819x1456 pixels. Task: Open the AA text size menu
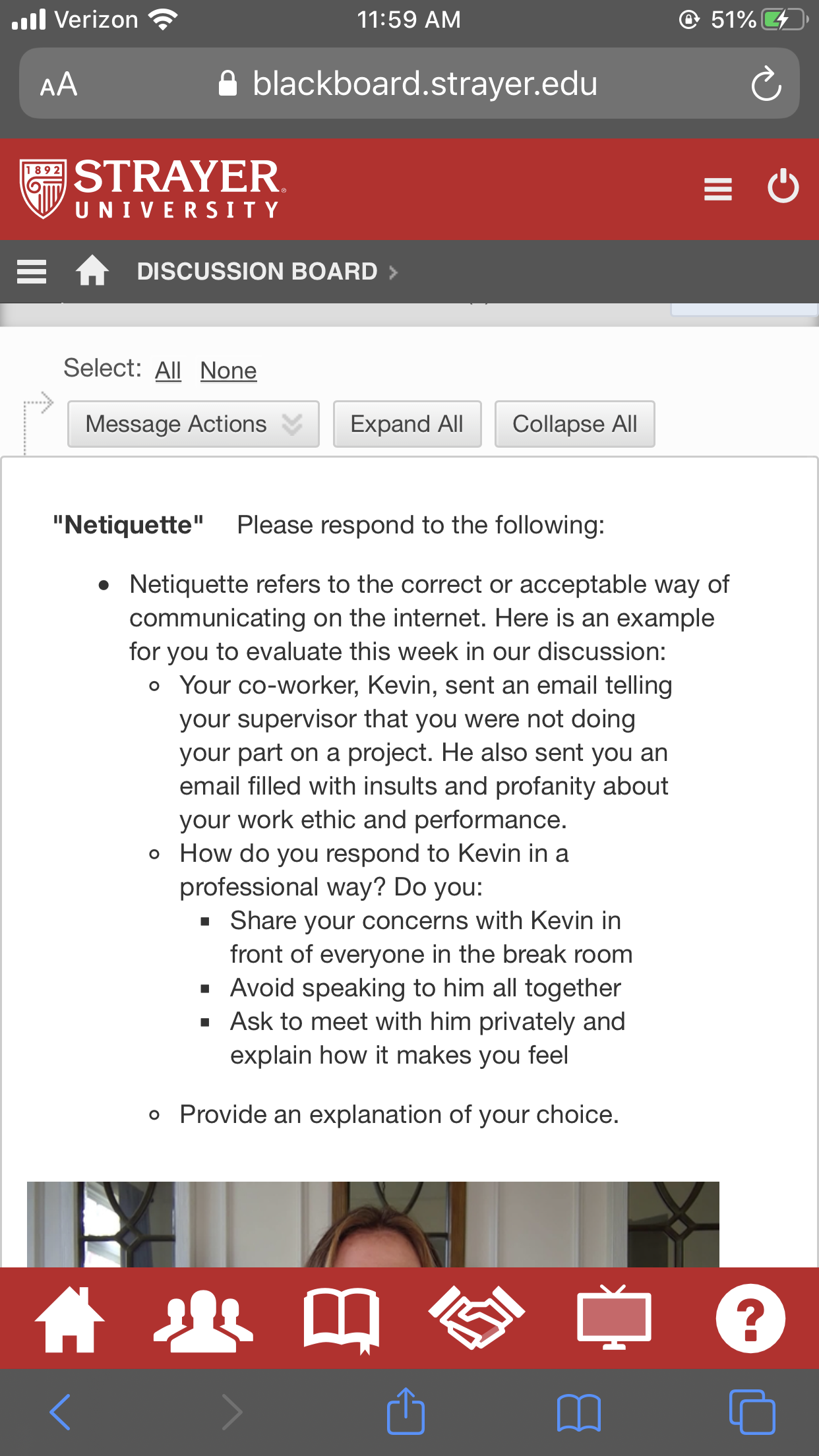pyautogui.click(x=59, y=84)
